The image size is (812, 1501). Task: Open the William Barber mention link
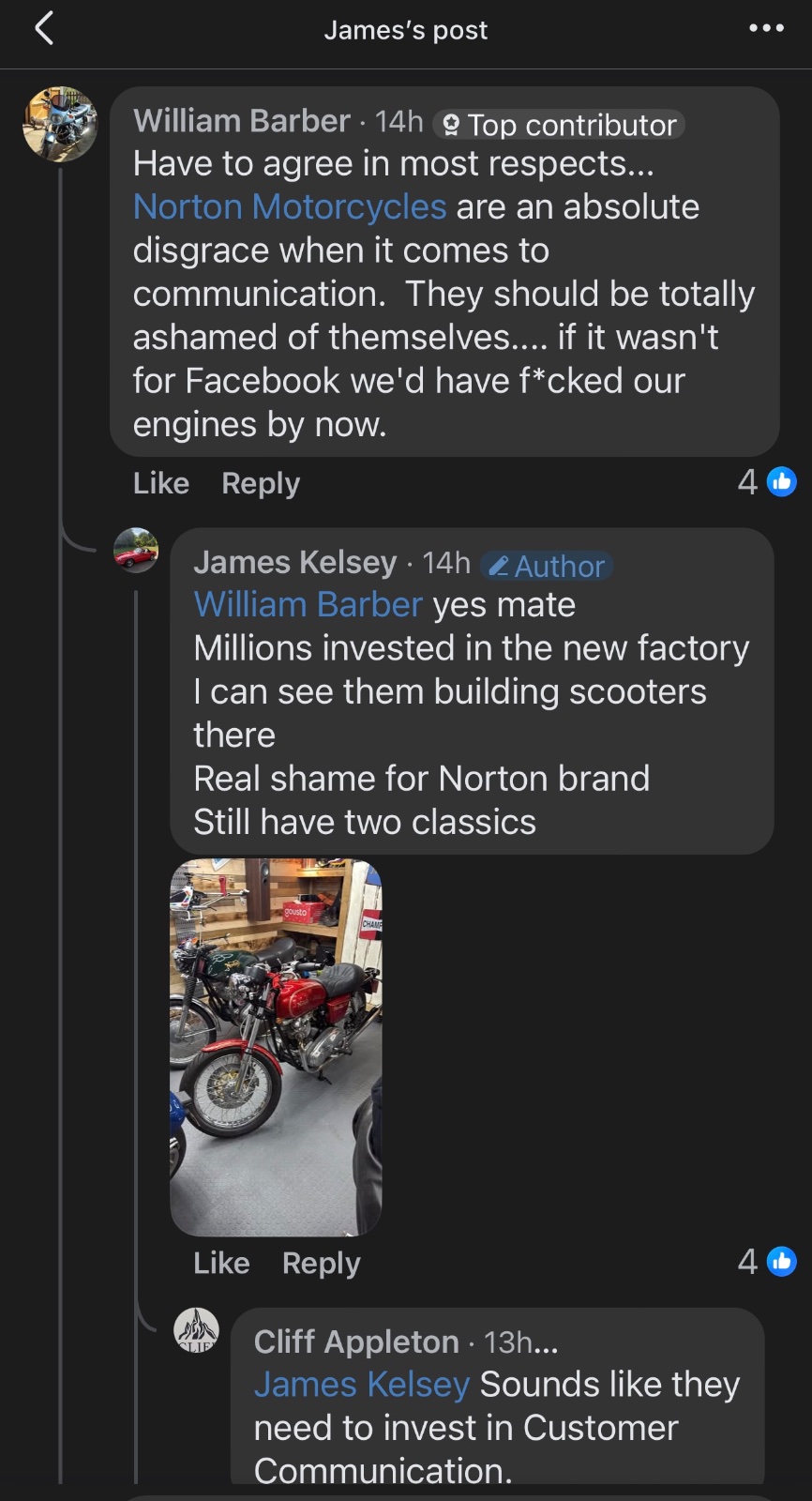(308, 605)
